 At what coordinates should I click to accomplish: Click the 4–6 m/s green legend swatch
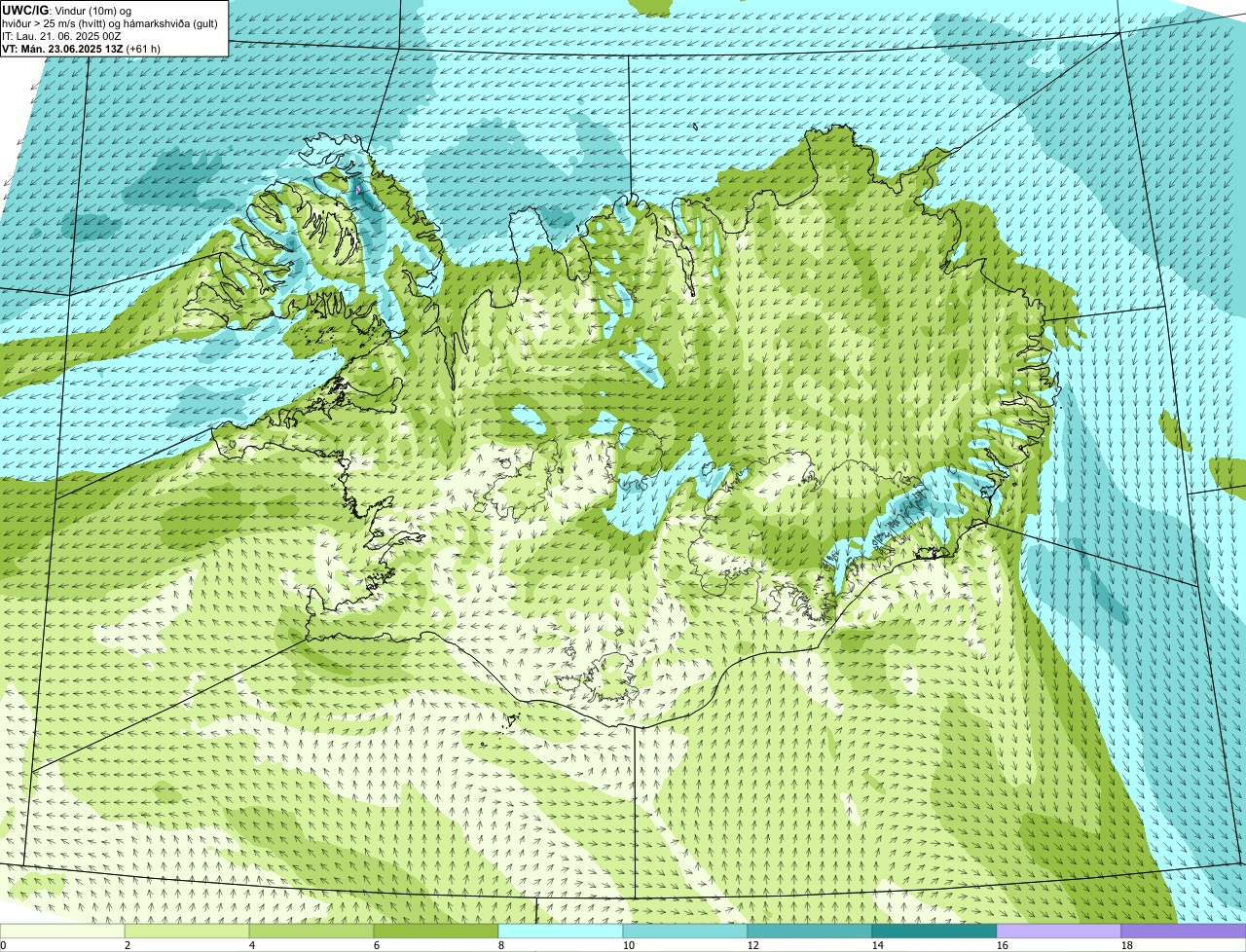coord(311,931)
